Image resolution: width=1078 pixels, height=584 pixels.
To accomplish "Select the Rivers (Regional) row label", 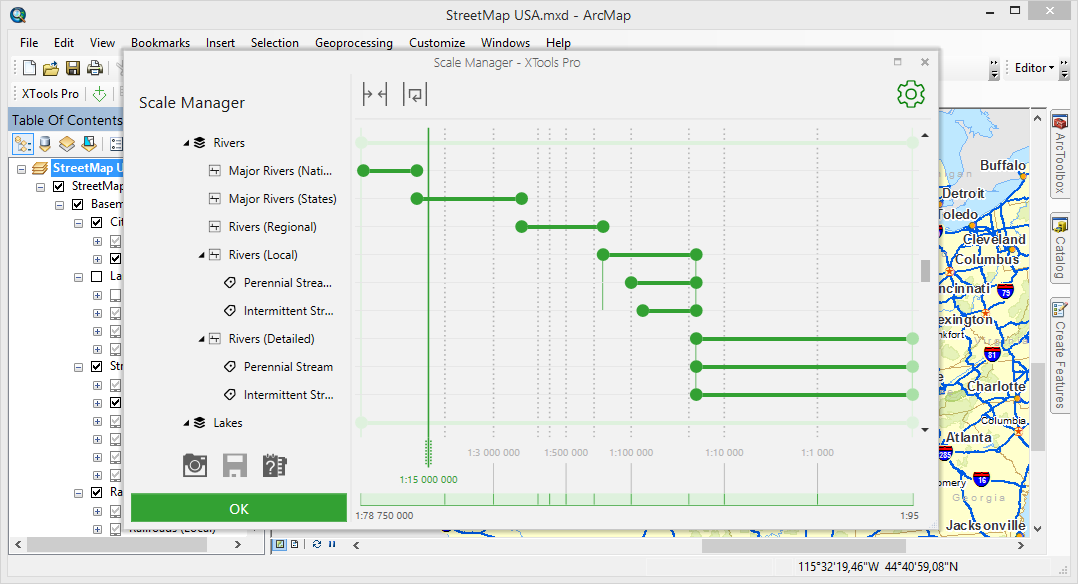I will pyautogui.click(x=272, y=227).
